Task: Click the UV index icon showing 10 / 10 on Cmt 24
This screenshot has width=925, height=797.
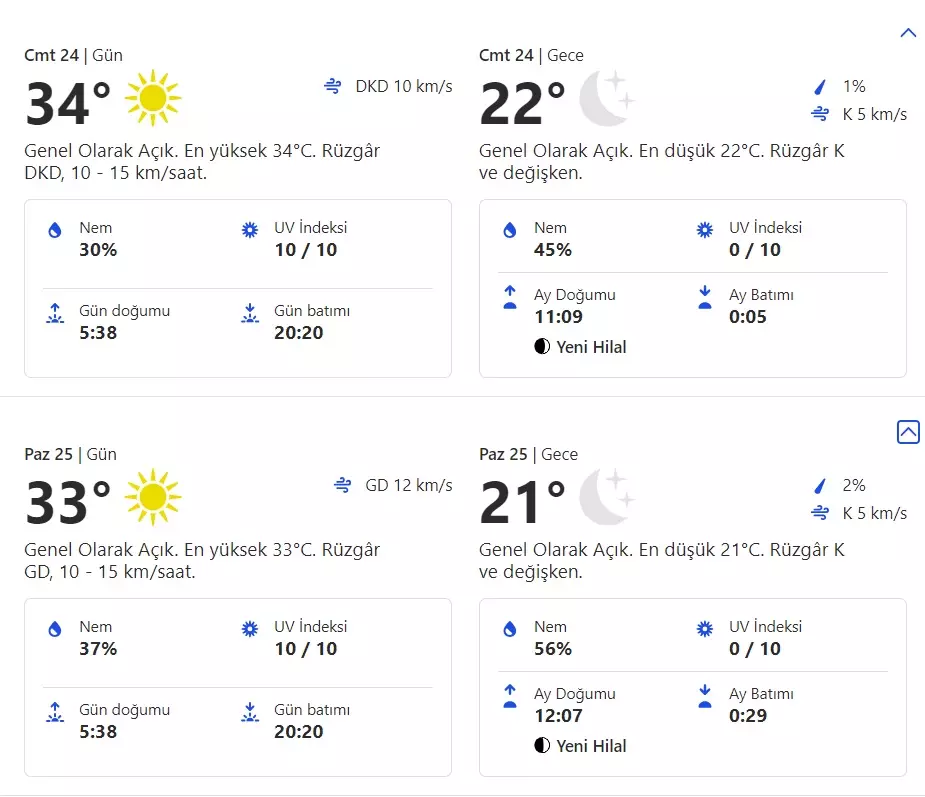Action: click(x=250, y=230)
